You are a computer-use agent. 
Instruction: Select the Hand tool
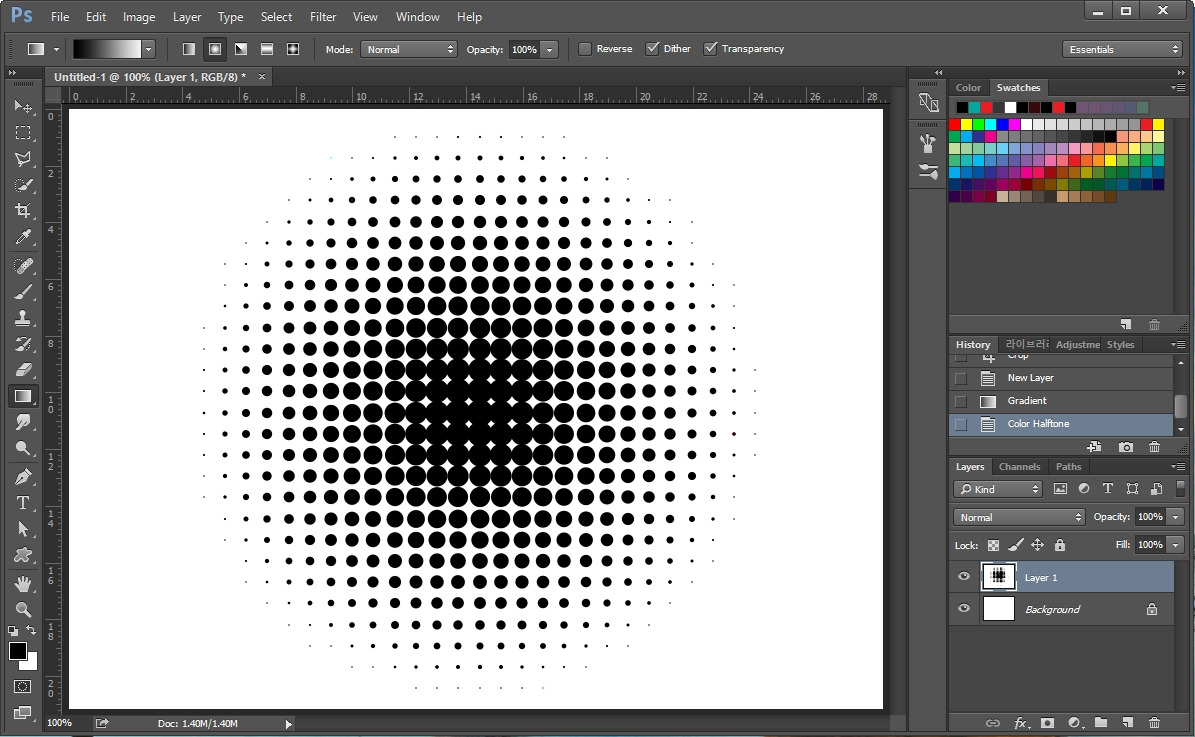[23, 584]
